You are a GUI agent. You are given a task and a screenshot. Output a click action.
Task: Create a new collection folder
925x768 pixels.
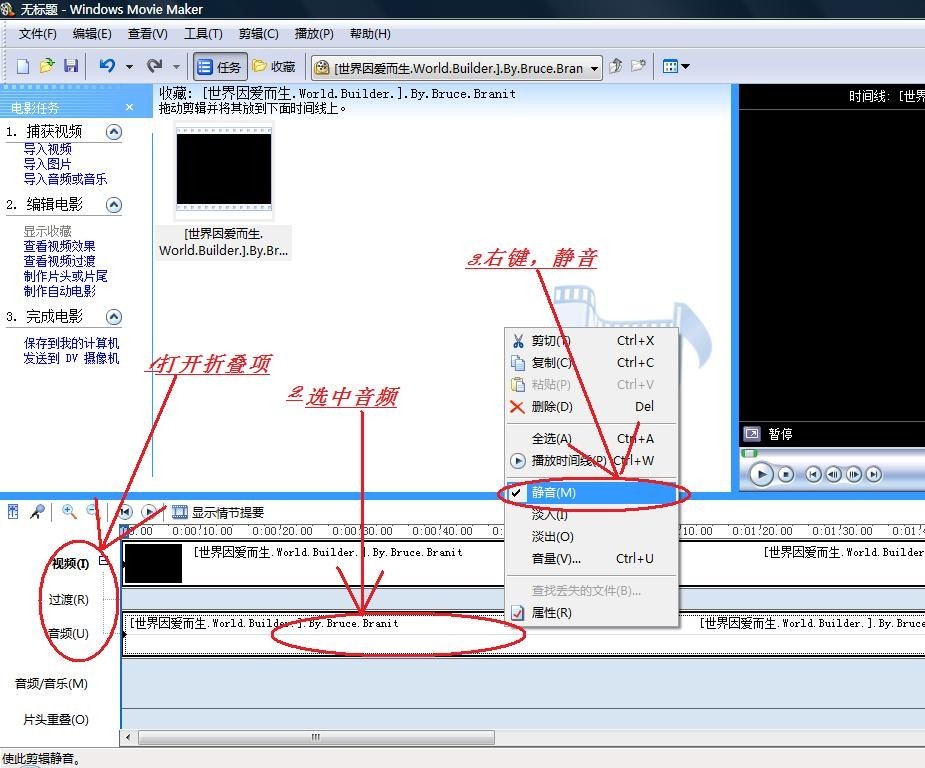(x=637, y=66)
